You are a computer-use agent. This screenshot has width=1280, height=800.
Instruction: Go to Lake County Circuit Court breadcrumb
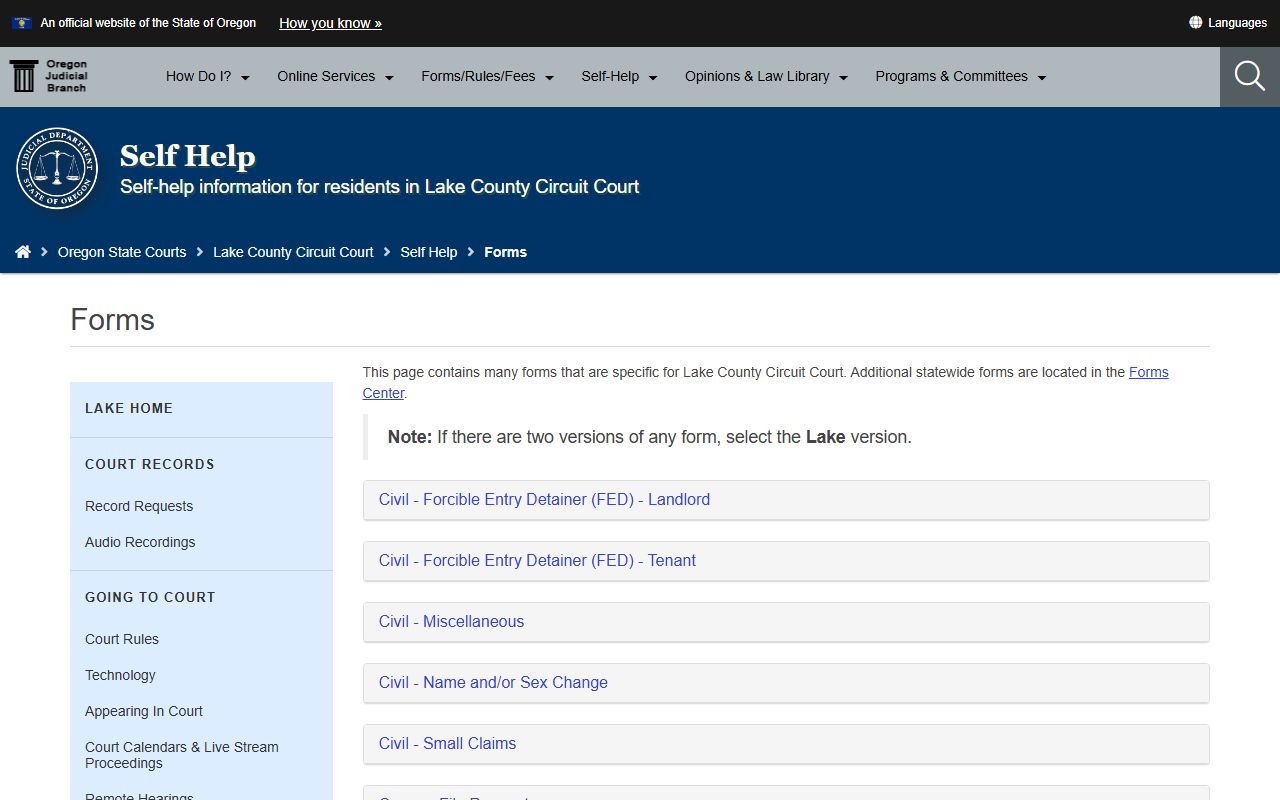click(293, 252)
